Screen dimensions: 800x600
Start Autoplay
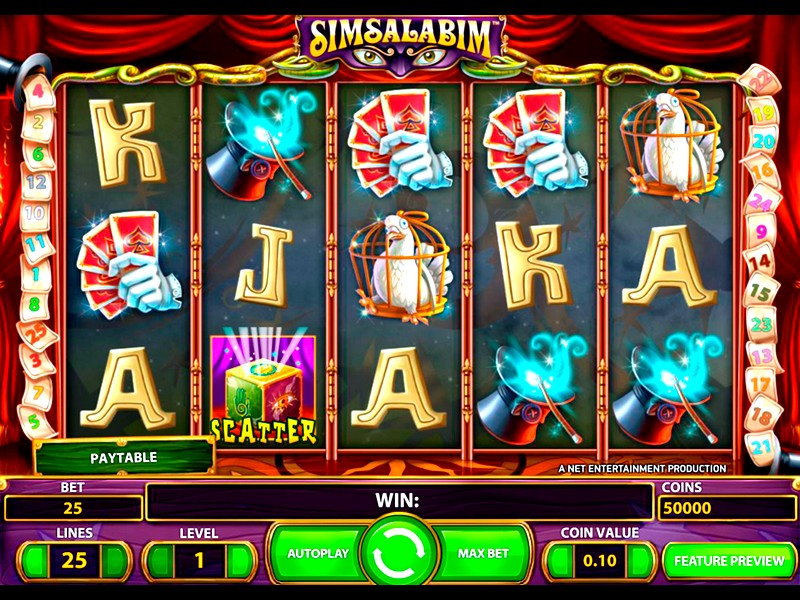pyautogui.click(x=318, y=553)
